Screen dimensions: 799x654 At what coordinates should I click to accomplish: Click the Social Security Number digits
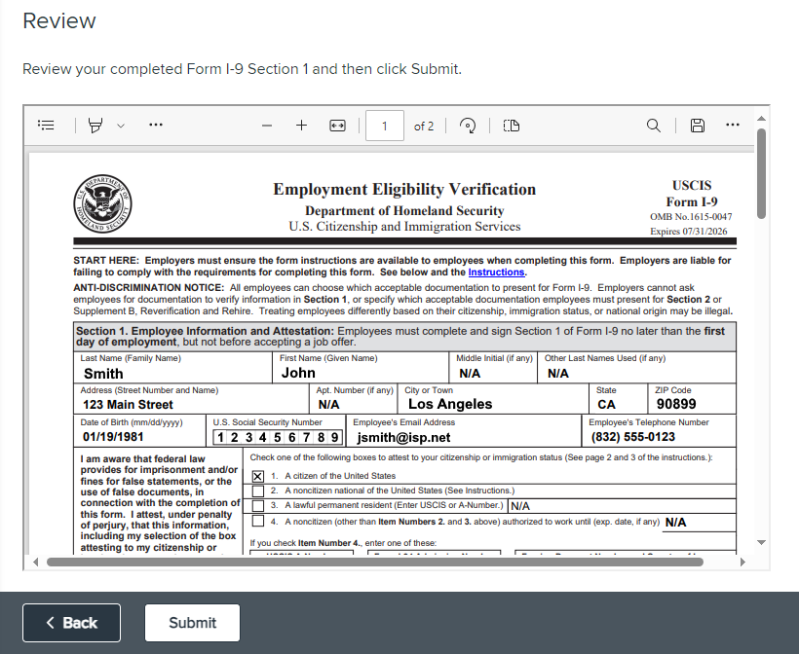[x=277, y=437]
